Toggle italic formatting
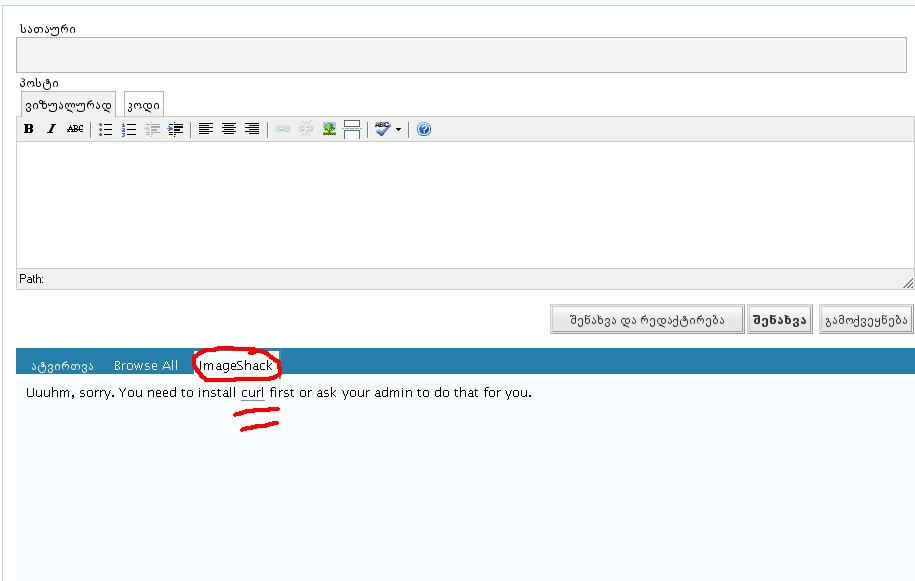 (x=51, y=129)
